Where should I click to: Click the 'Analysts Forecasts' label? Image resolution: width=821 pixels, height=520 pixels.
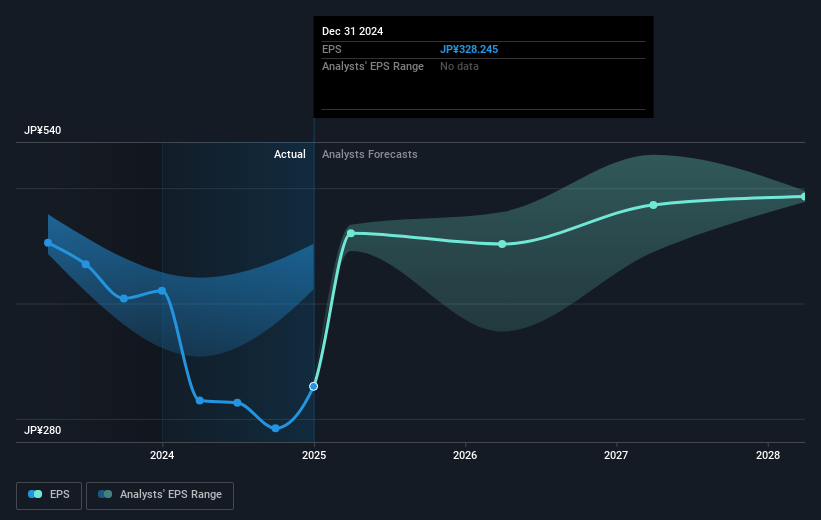coord(370,154)
